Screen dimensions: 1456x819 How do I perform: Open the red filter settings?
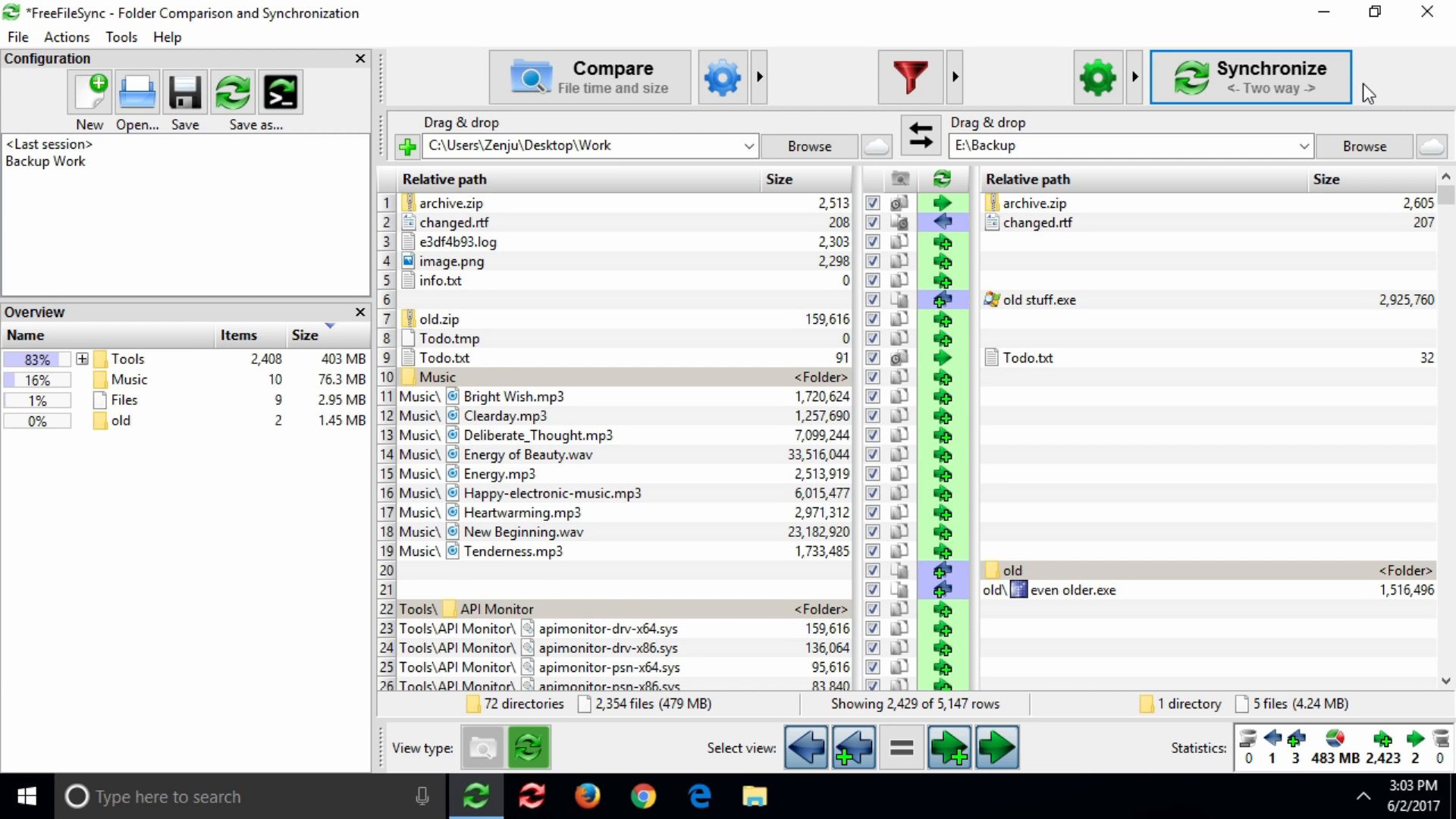coord(910,77)
